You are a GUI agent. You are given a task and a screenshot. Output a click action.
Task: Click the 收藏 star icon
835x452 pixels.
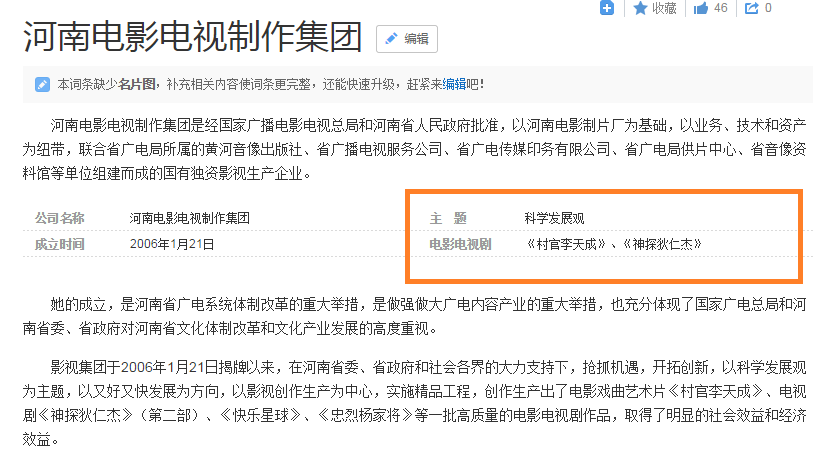coord(640,8)
